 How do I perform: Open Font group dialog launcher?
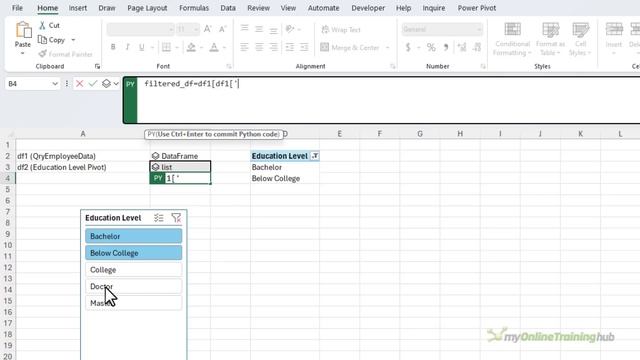[229, 66]
